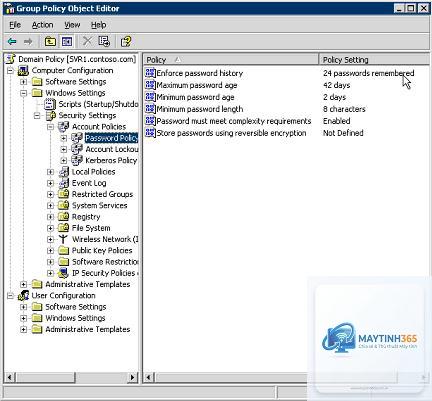The height and width of the screenshot is (401, 432).
Task: Select Administrative Templates under Computer Configuration
Action: 88,284
